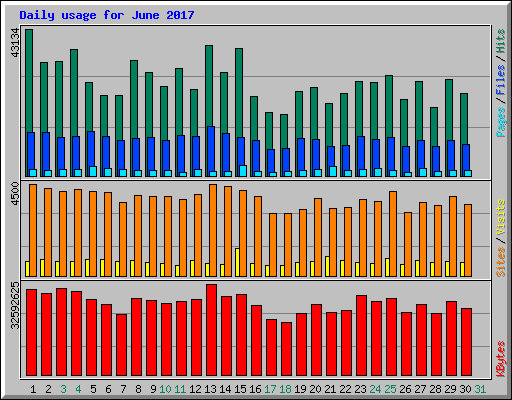Click the red KBytes bar for day 30
Image resolution: width=512 pixels, height=400 pixels.
466,342
